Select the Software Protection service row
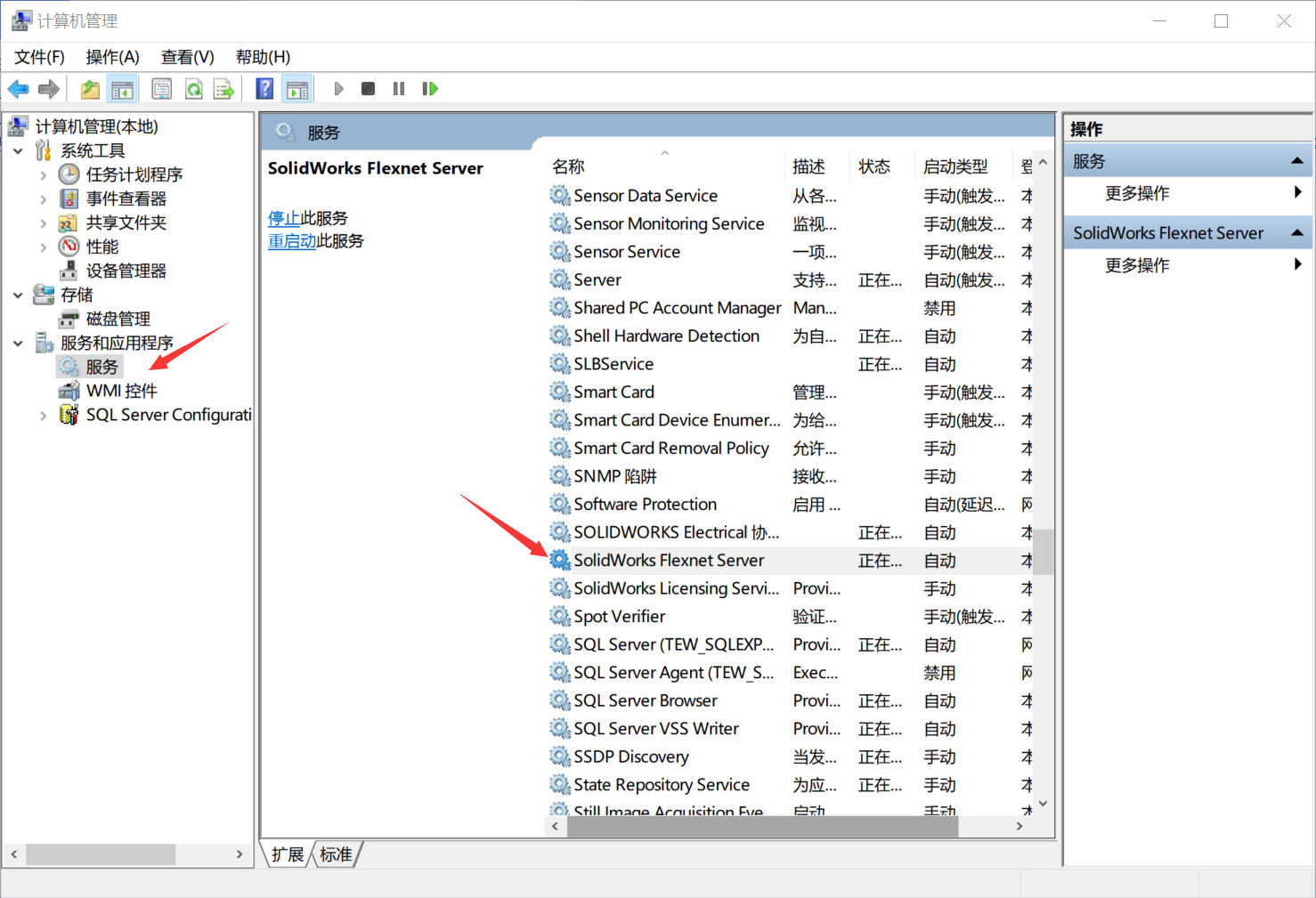Screen dimensions: 1316x898 790,505
